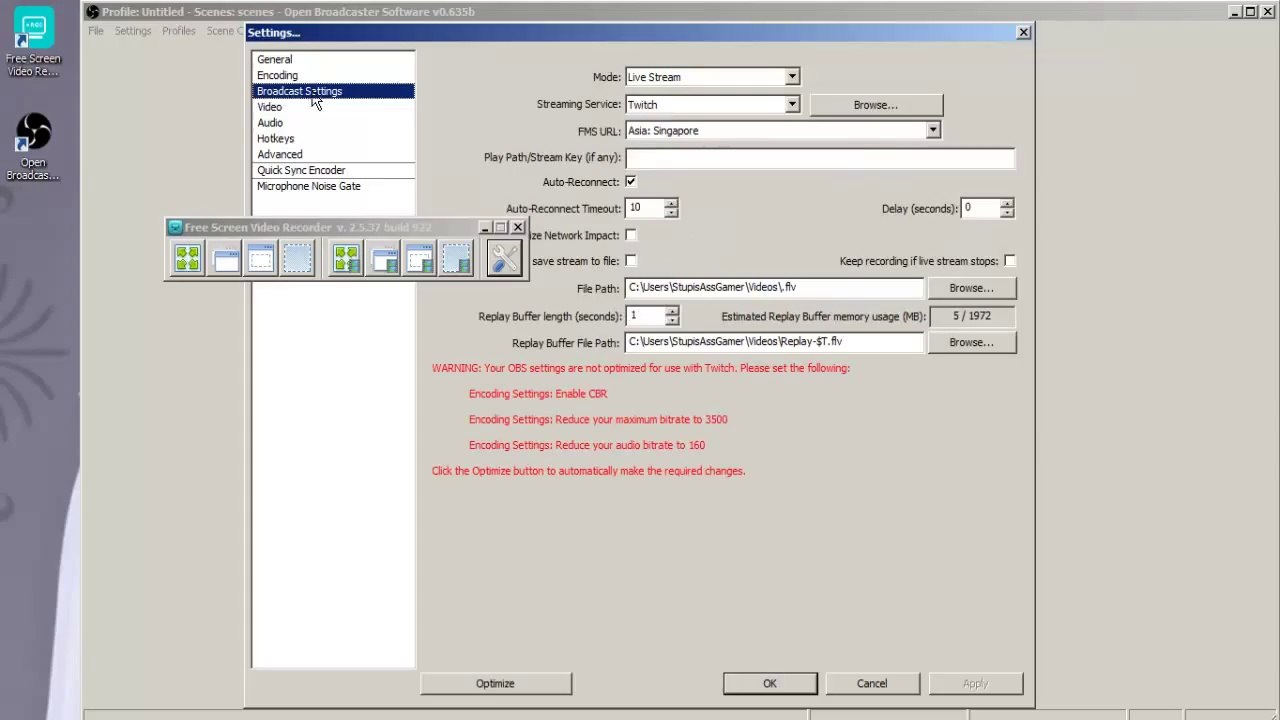
Task: Select the capture region screenshot tool
Action: pos(297,259)
